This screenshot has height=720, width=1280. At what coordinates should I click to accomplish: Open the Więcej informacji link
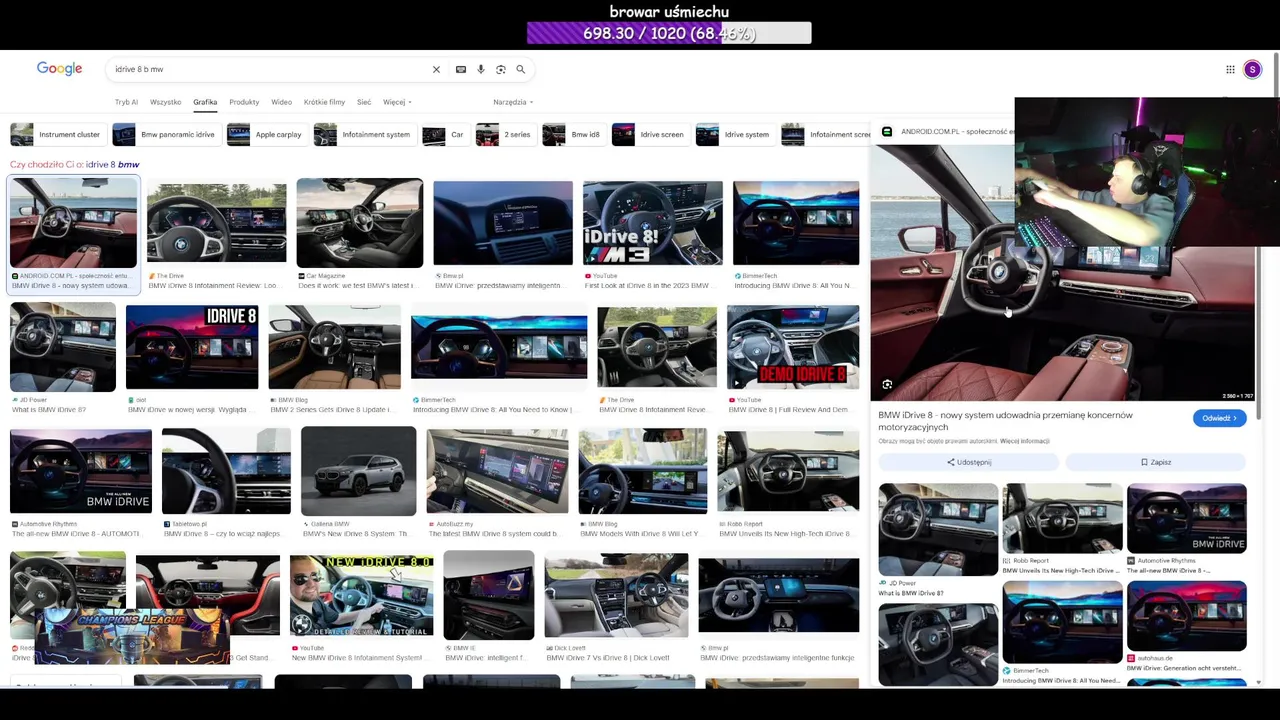pyautogui.click(x=1024, y=441)
